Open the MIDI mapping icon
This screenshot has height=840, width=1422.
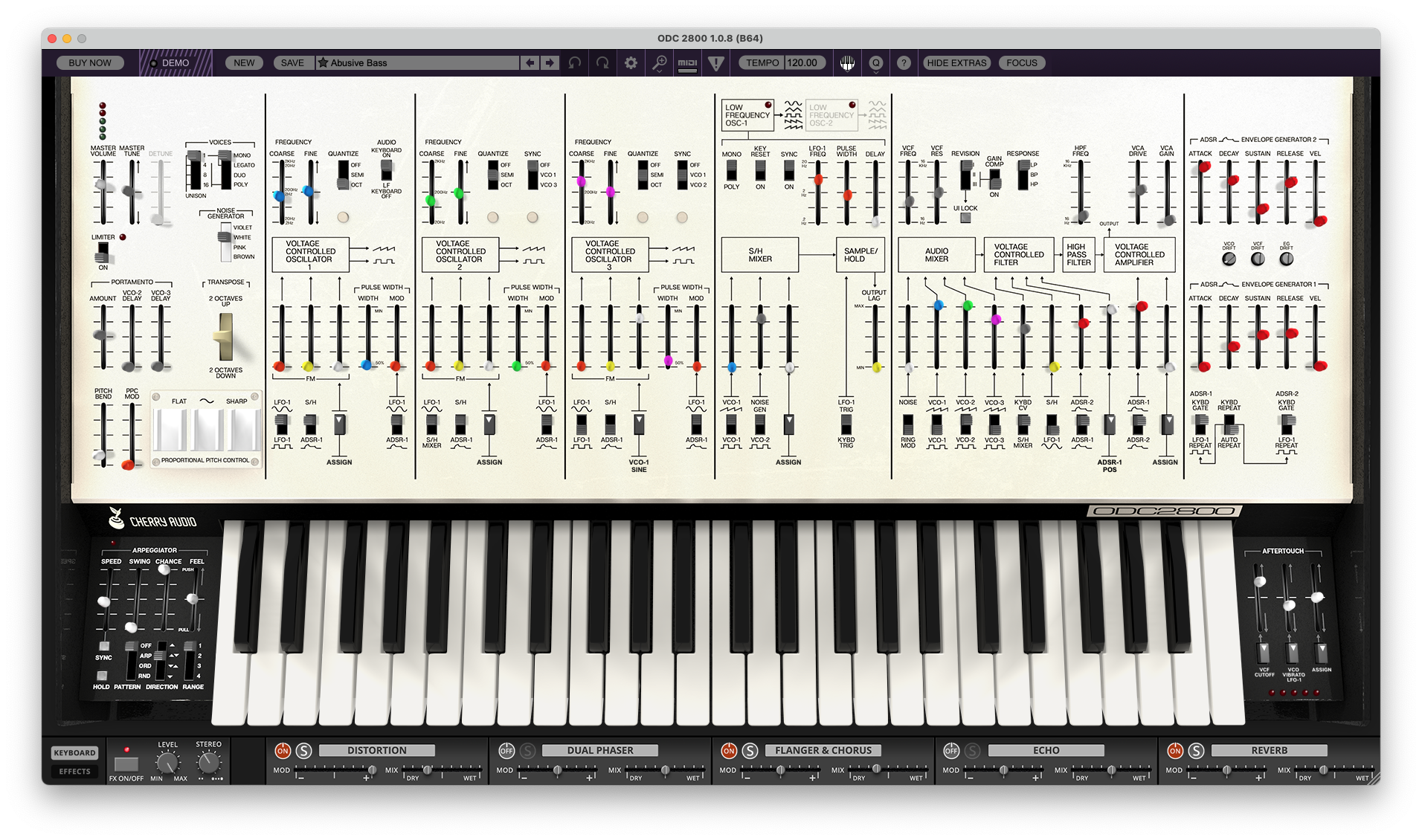point(687,63)
